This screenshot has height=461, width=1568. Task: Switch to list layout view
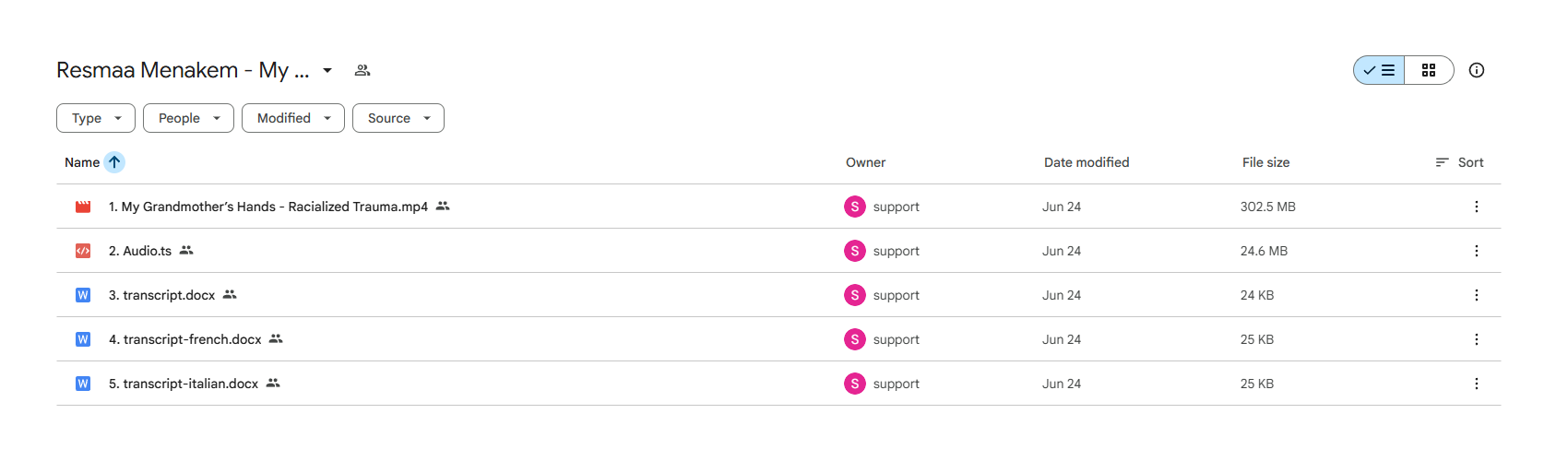point(1379,70)
